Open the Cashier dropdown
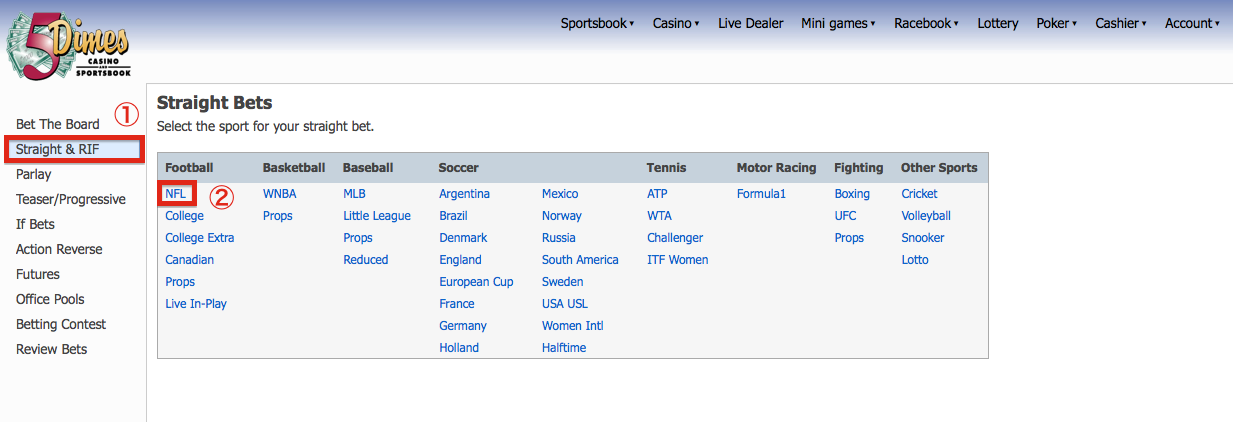The width and height of the screenshot is (1233, 422). pyautogui.click(x=1120, y=23)
